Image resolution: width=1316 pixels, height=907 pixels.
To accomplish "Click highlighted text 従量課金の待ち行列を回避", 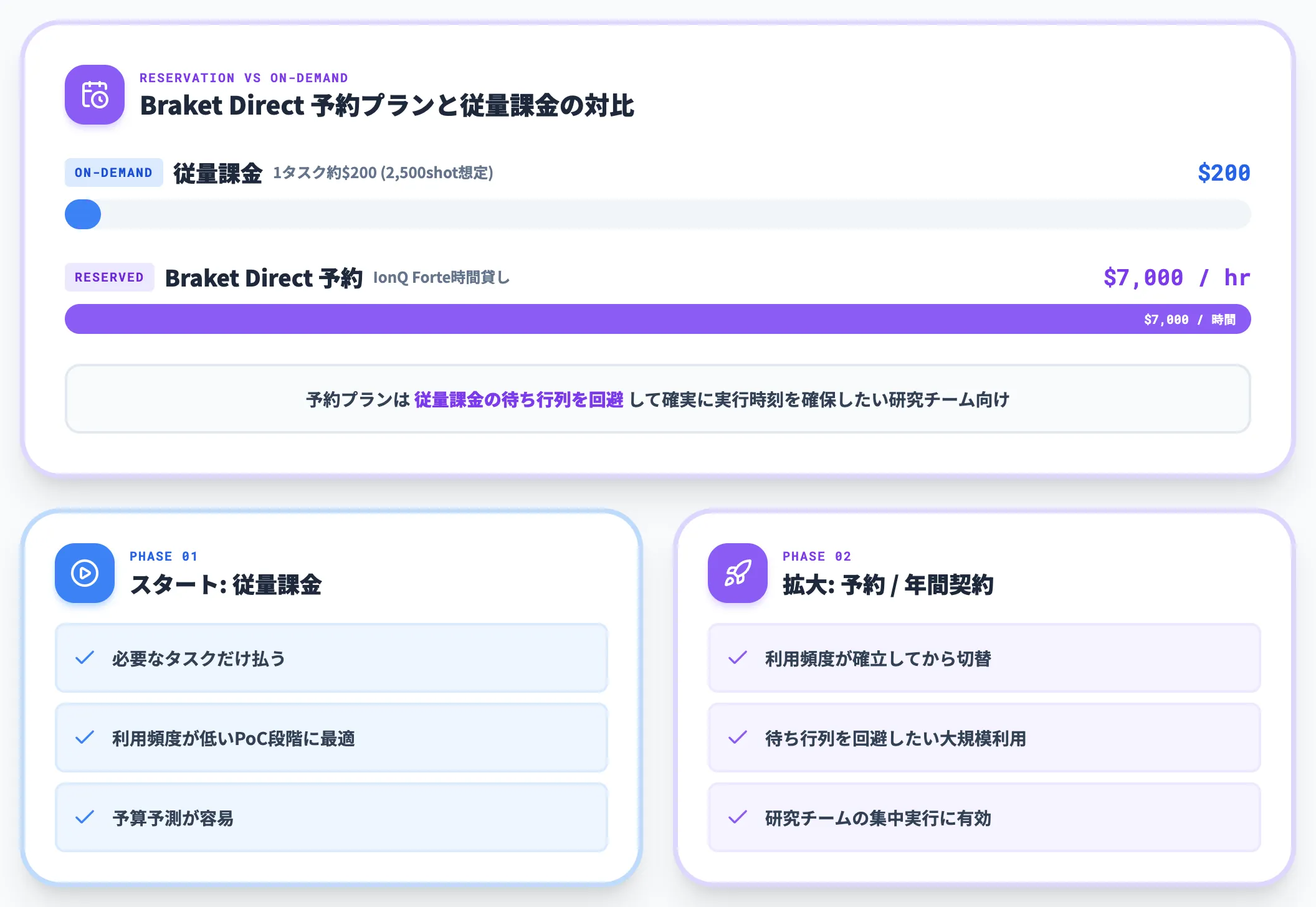I will click(518, 399).
